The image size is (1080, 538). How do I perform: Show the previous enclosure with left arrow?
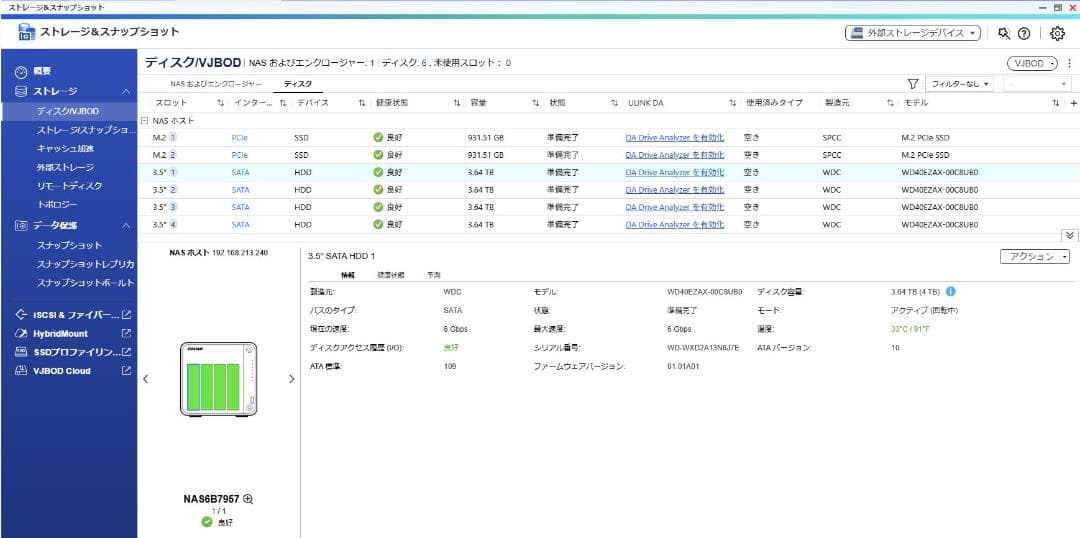145,379
